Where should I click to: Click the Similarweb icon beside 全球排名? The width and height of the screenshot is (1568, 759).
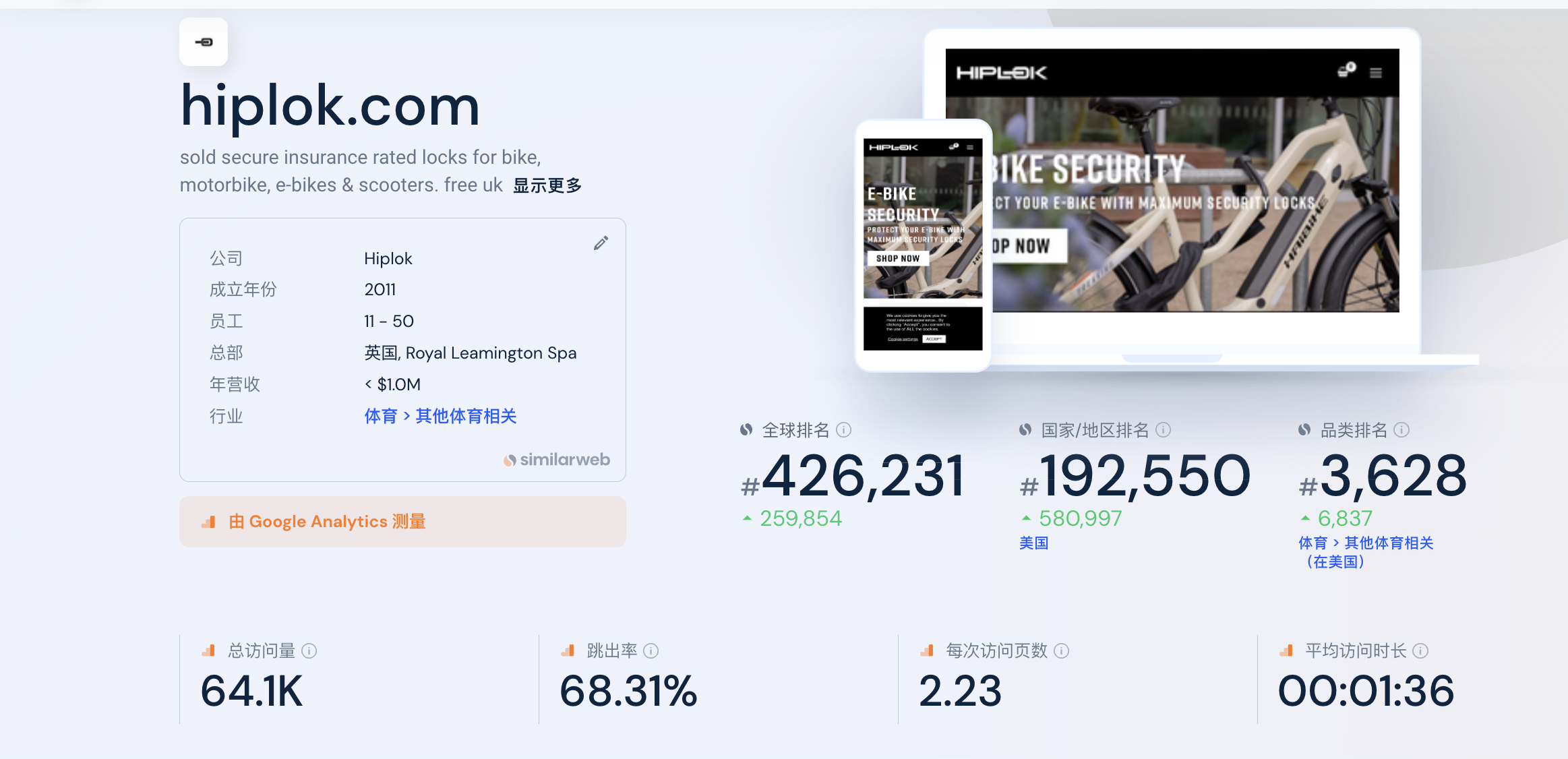(746, 430)
